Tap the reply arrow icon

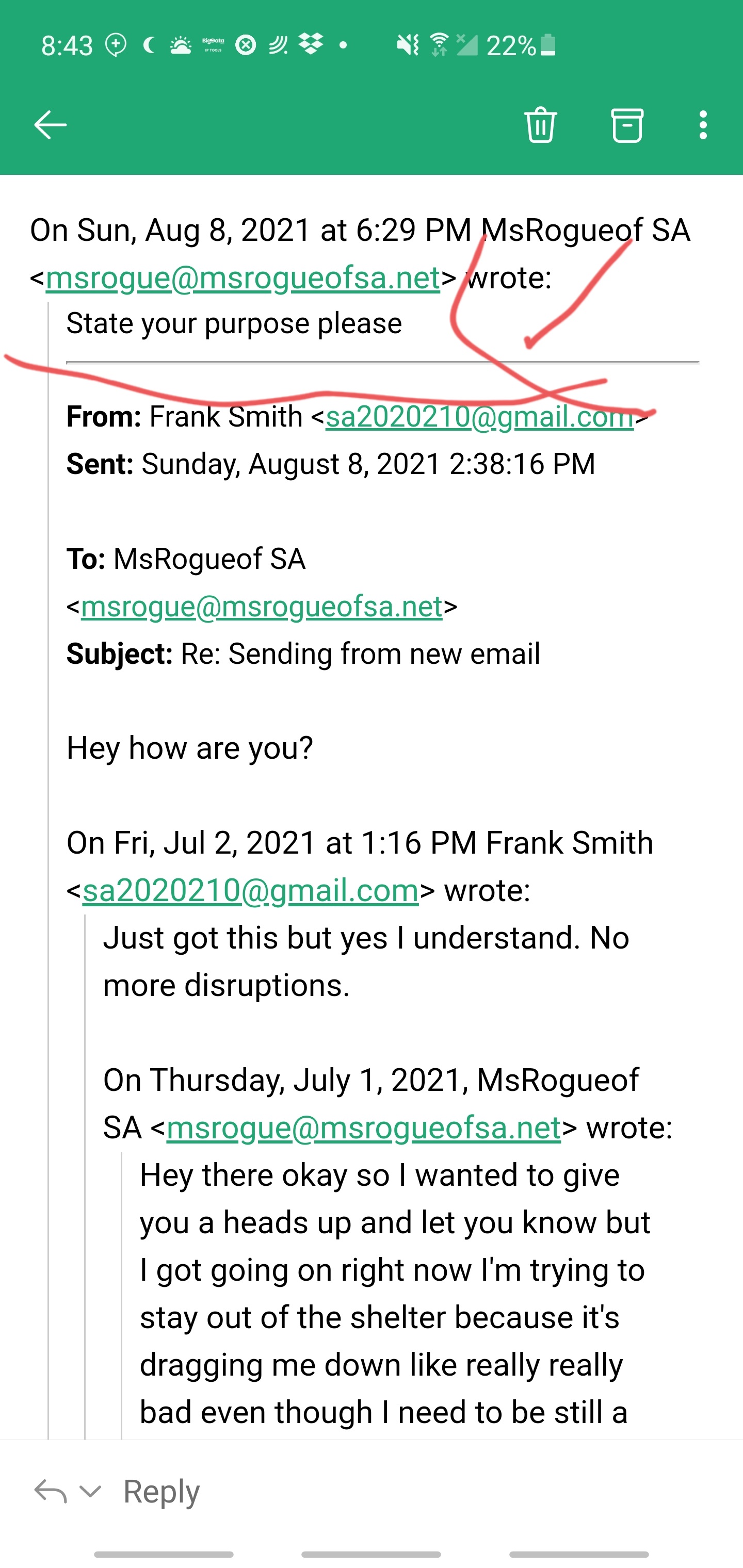point(50,1491)
